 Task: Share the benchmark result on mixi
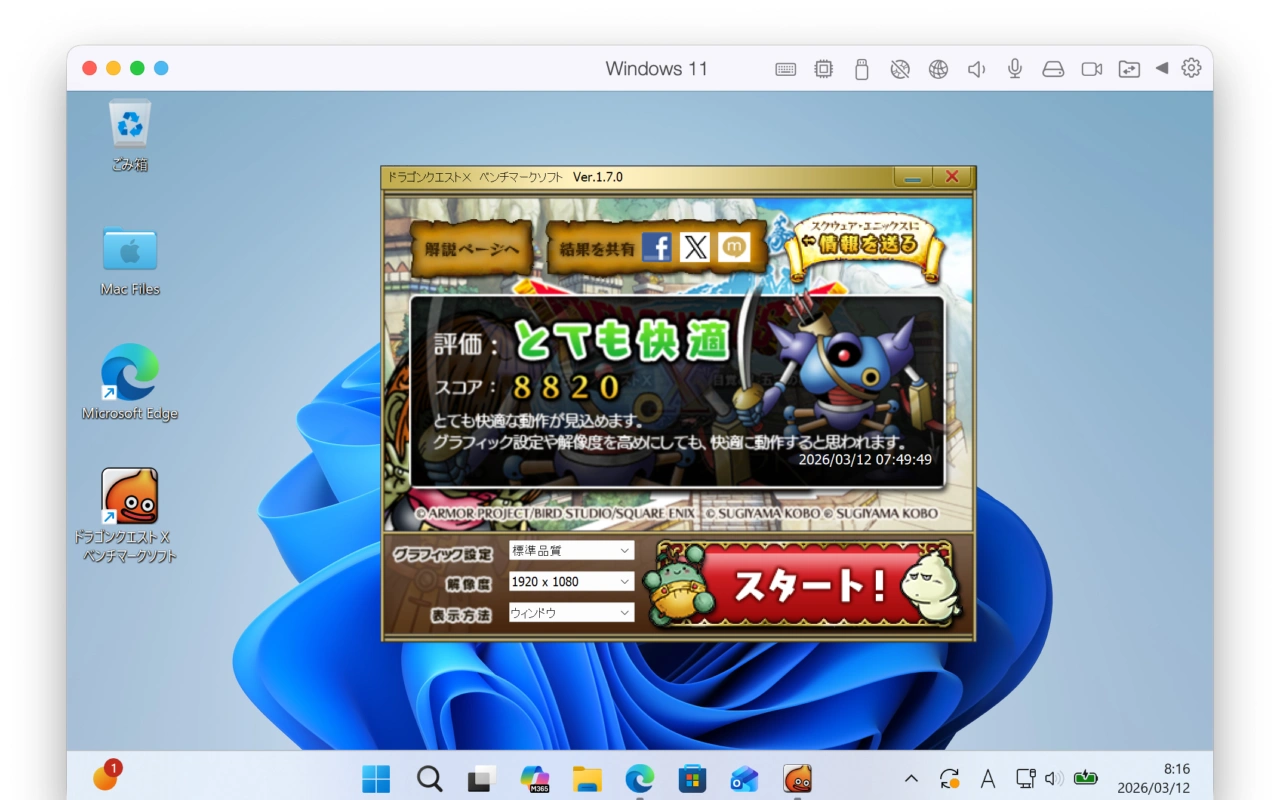tap(733, 247)
